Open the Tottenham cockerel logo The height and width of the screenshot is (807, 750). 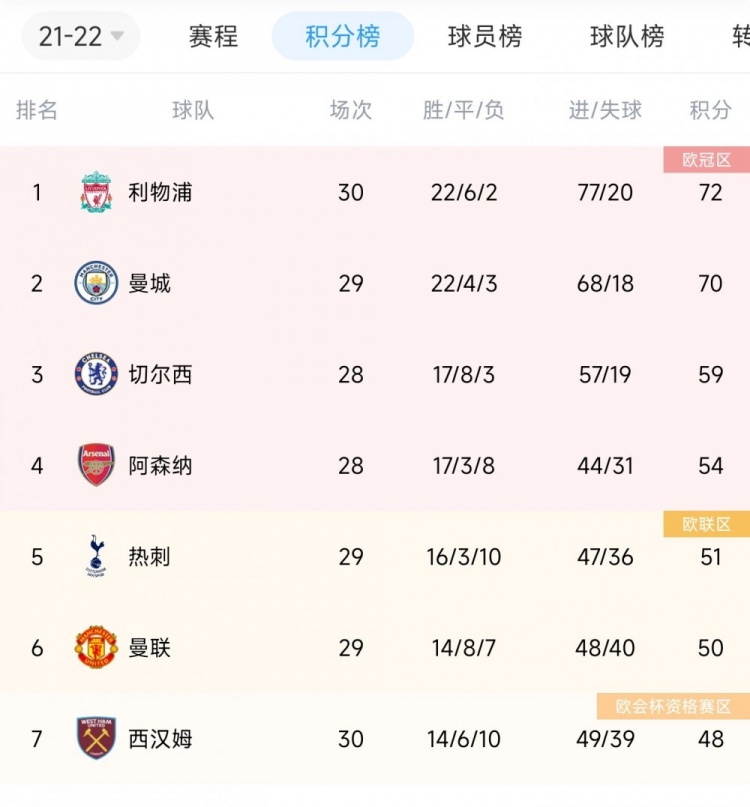click(x=96, y=556)
